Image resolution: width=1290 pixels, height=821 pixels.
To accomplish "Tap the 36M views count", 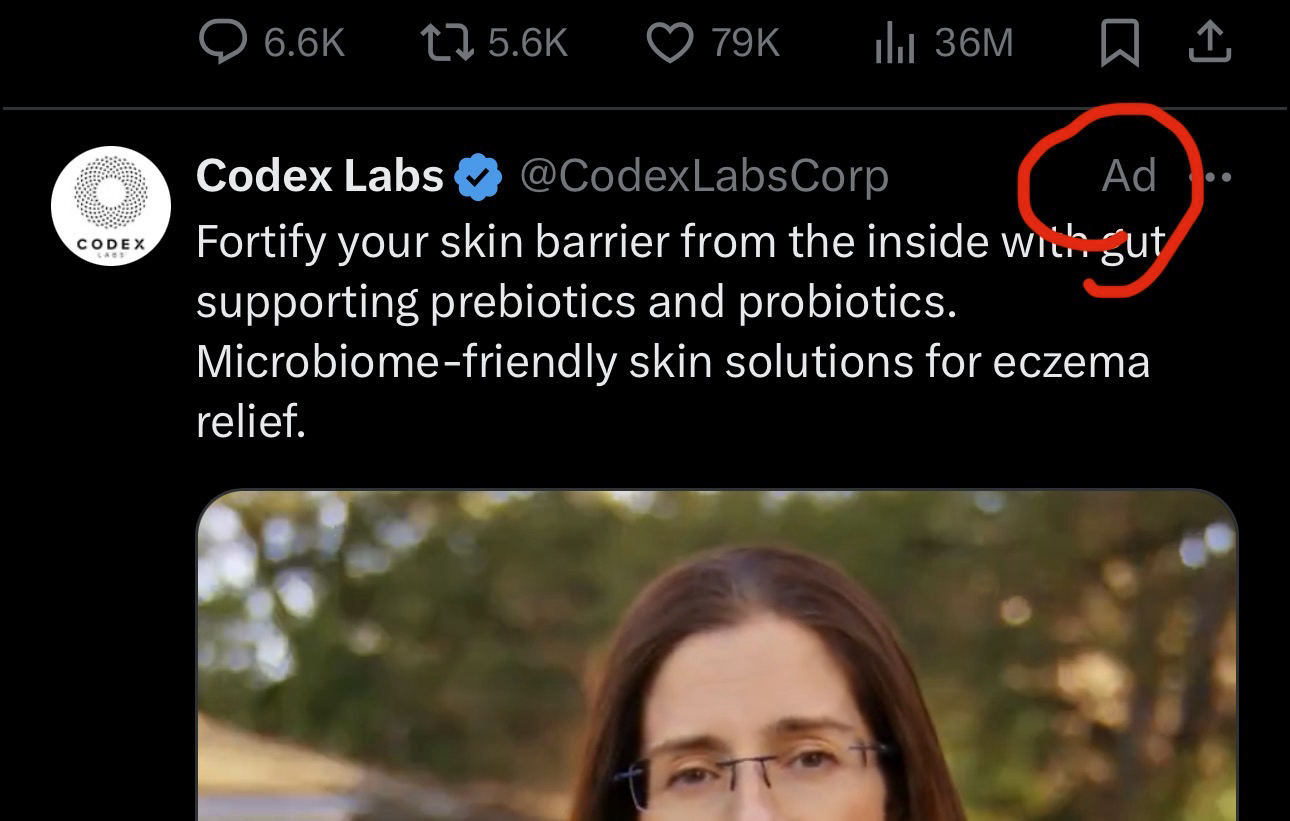I will click(x=973, y=43).
